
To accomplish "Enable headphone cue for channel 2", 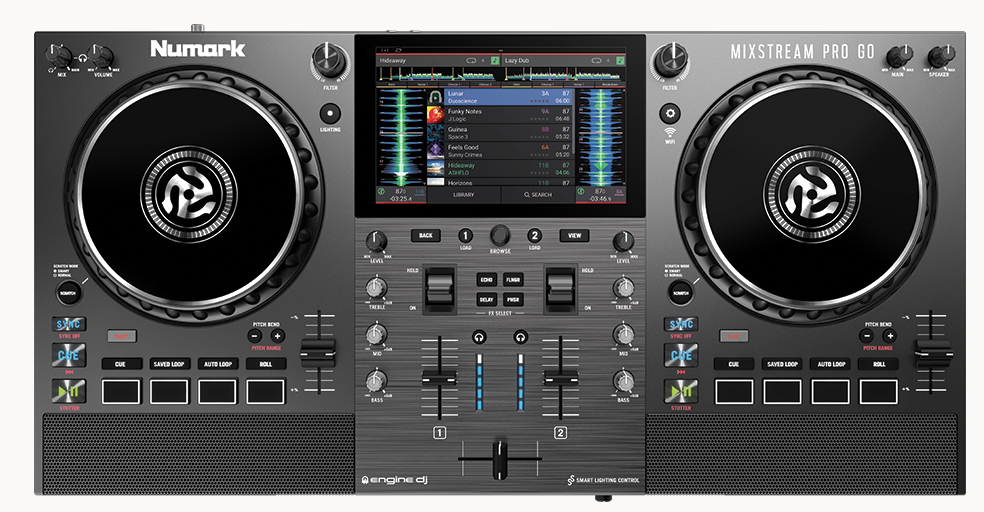I will click(x=520, y=338).
